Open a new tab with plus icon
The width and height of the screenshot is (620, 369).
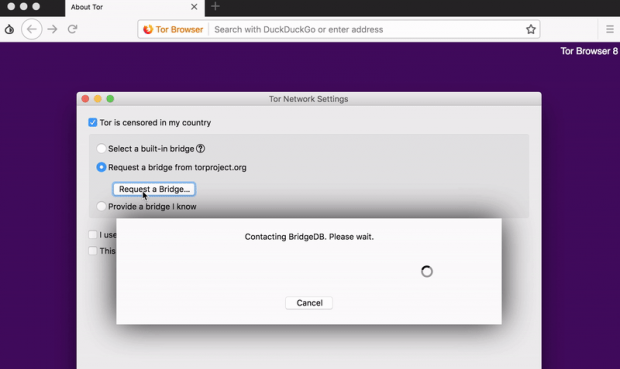215,7
